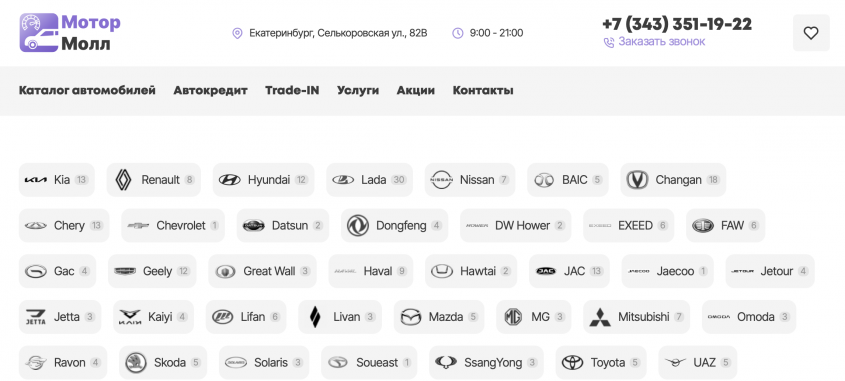
Task: Select the Mitsubishi three-diamond logo
Action: coord(600,317)
